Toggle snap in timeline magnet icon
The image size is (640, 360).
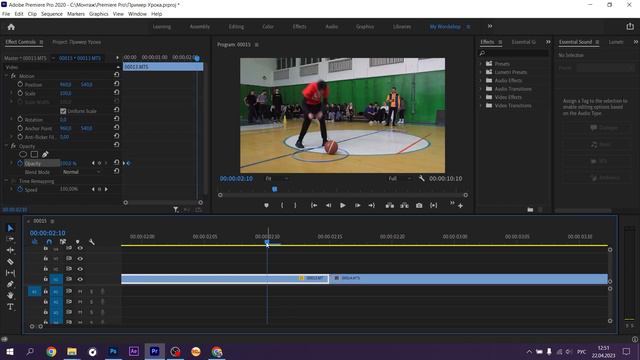[x=49, y=242]
